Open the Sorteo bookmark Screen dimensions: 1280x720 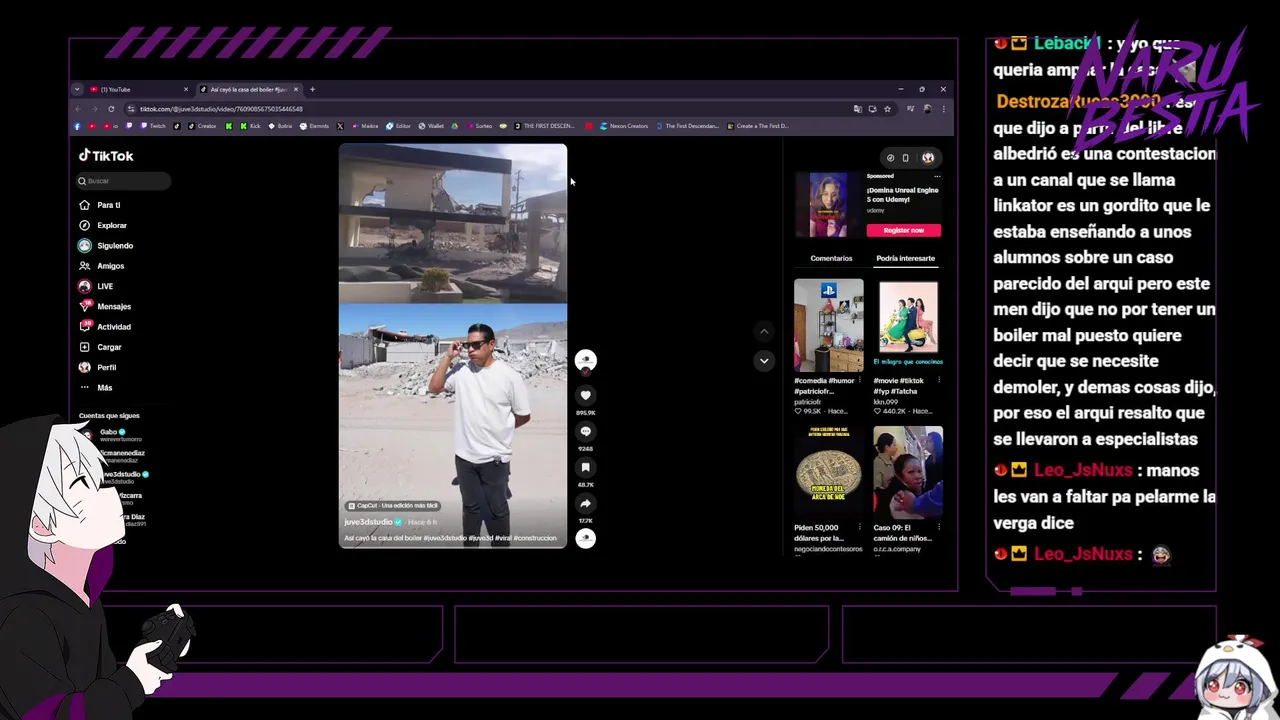tap(479, 126)
